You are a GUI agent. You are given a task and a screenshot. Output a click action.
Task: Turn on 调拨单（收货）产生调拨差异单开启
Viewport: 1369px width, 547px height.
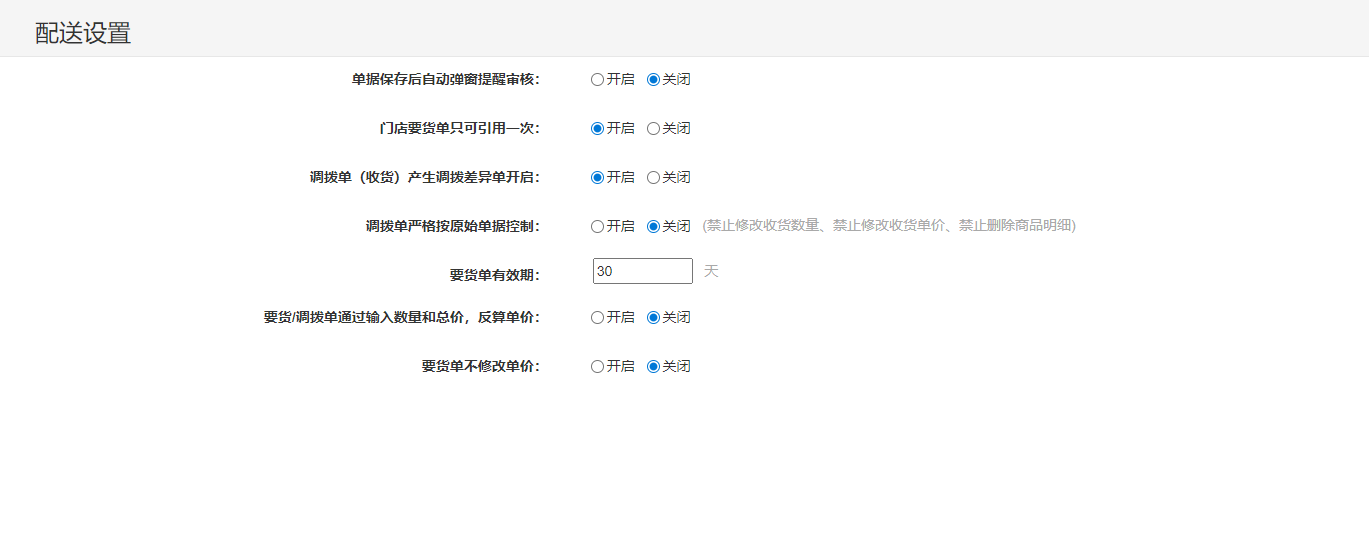[598, 177]
